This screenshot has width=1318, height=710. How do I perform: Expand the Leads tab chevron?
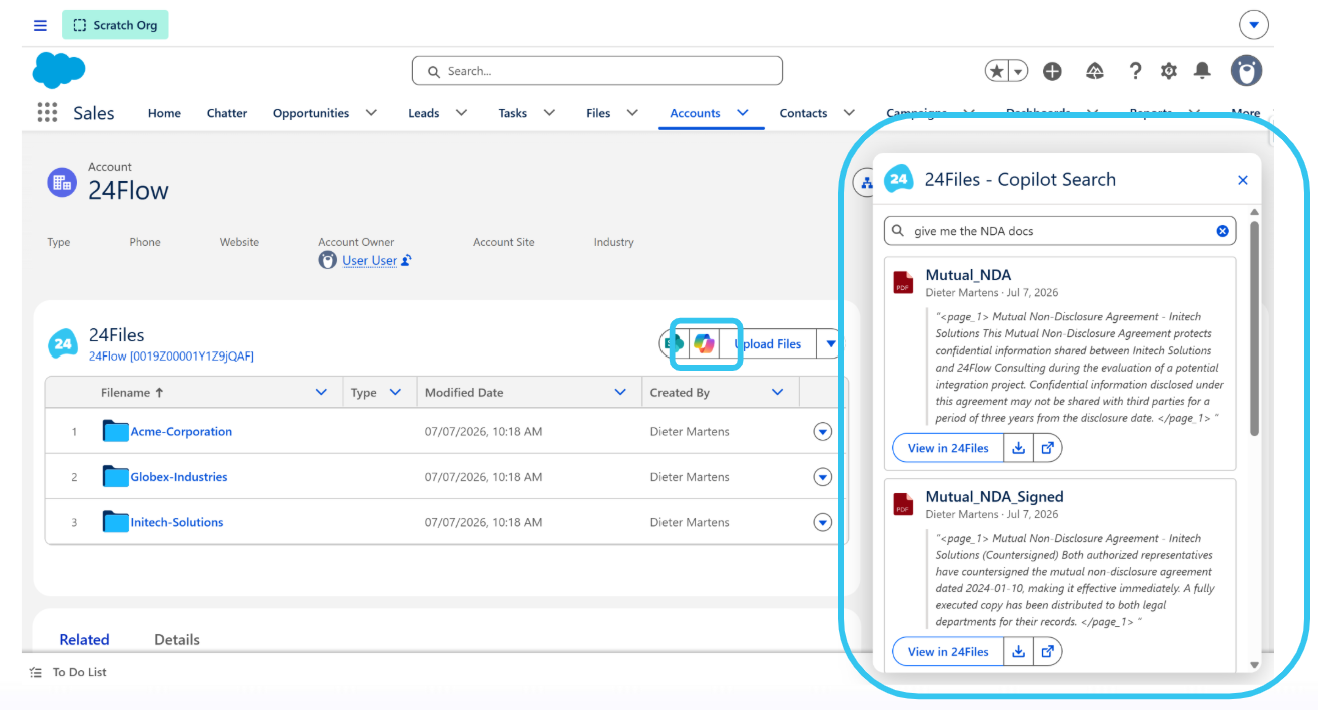click(461, 113)
